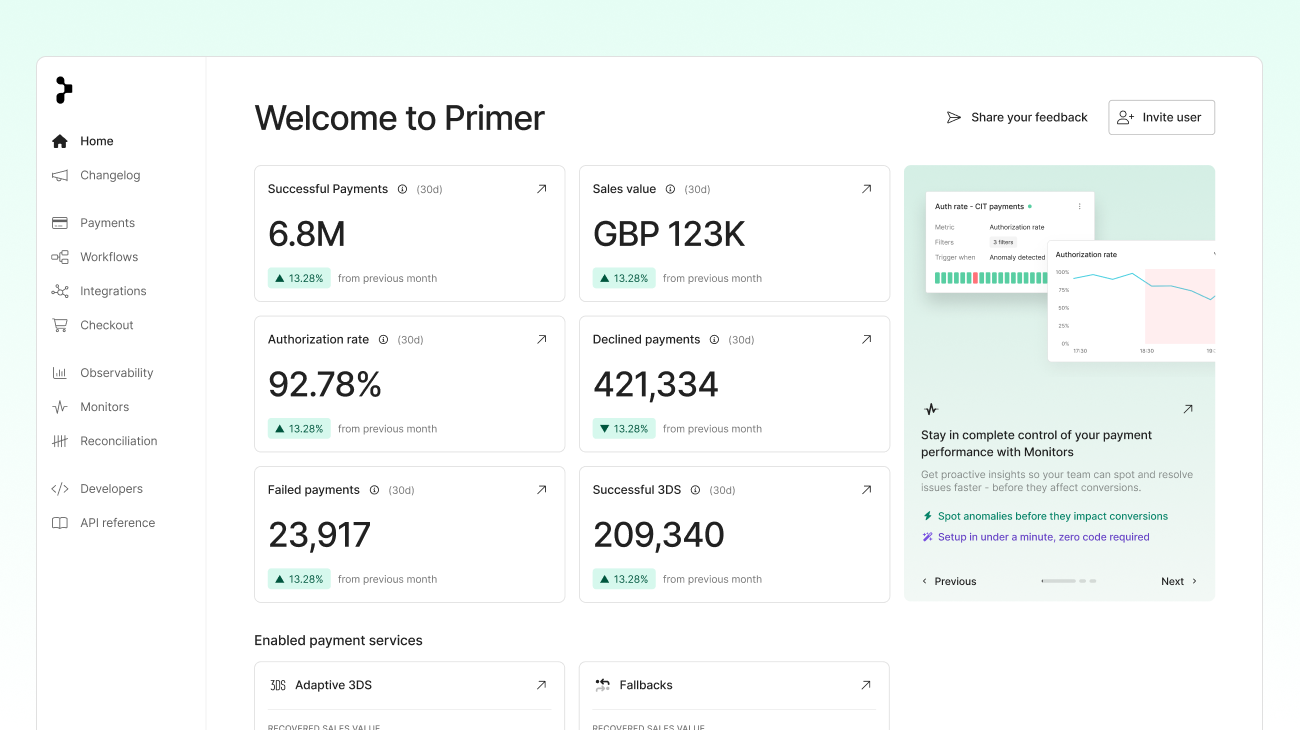Open Monitors promo panel arrow icon
1300x730 pixels.
tap(1188, 409)
